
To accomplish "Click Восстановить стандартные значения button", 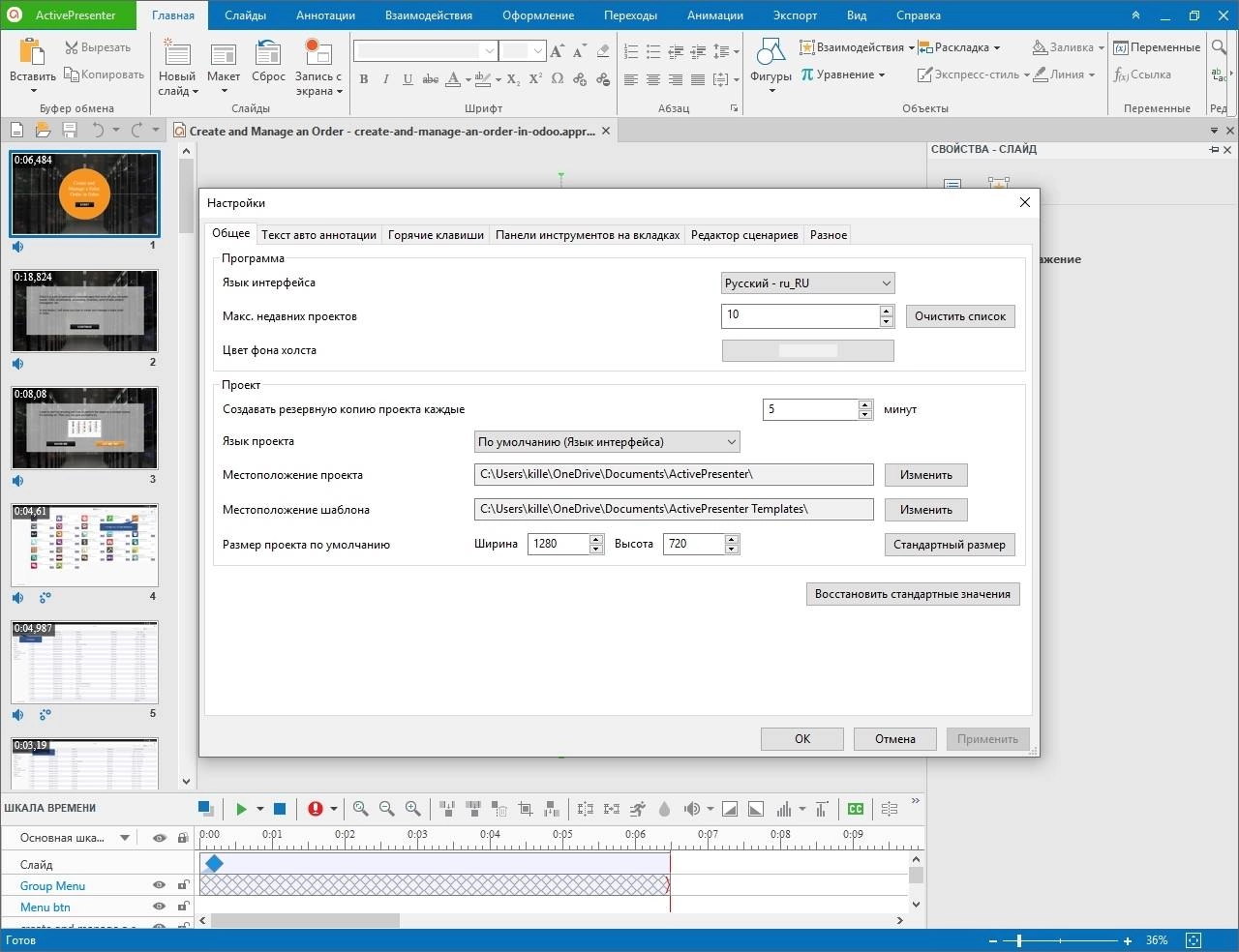I will [913, 594].
